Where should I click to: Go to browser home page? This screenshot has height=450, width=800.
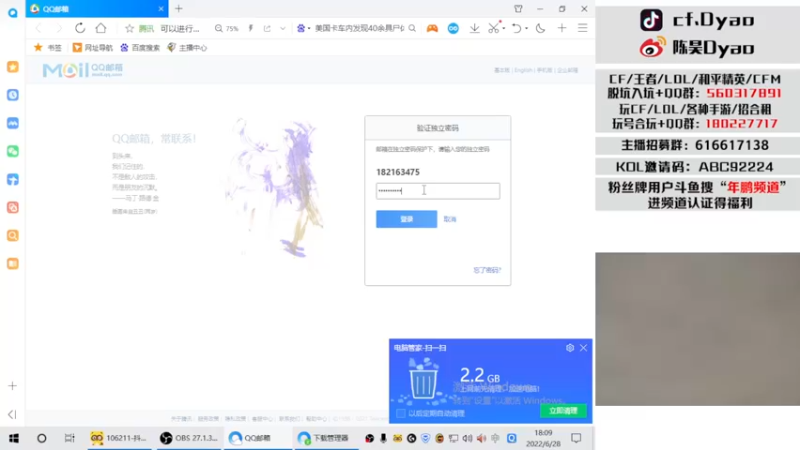tap(101, 29)
